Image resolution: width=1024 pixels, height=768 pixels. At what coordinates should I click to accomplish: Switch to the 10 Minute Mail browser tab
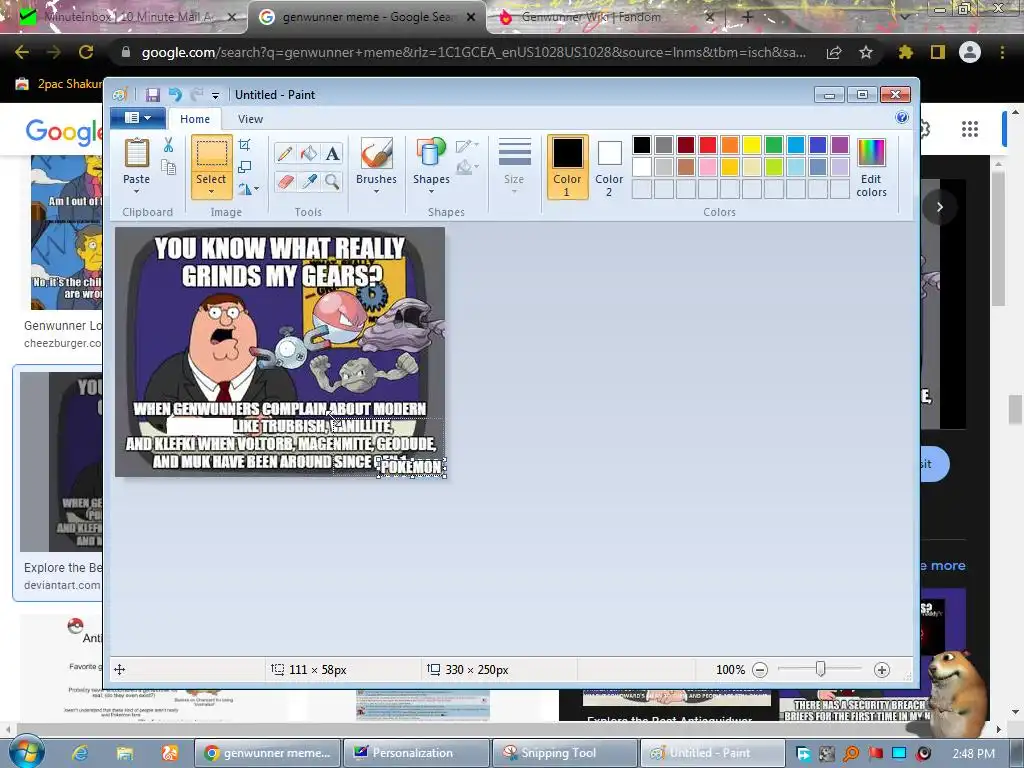point(129,17)
